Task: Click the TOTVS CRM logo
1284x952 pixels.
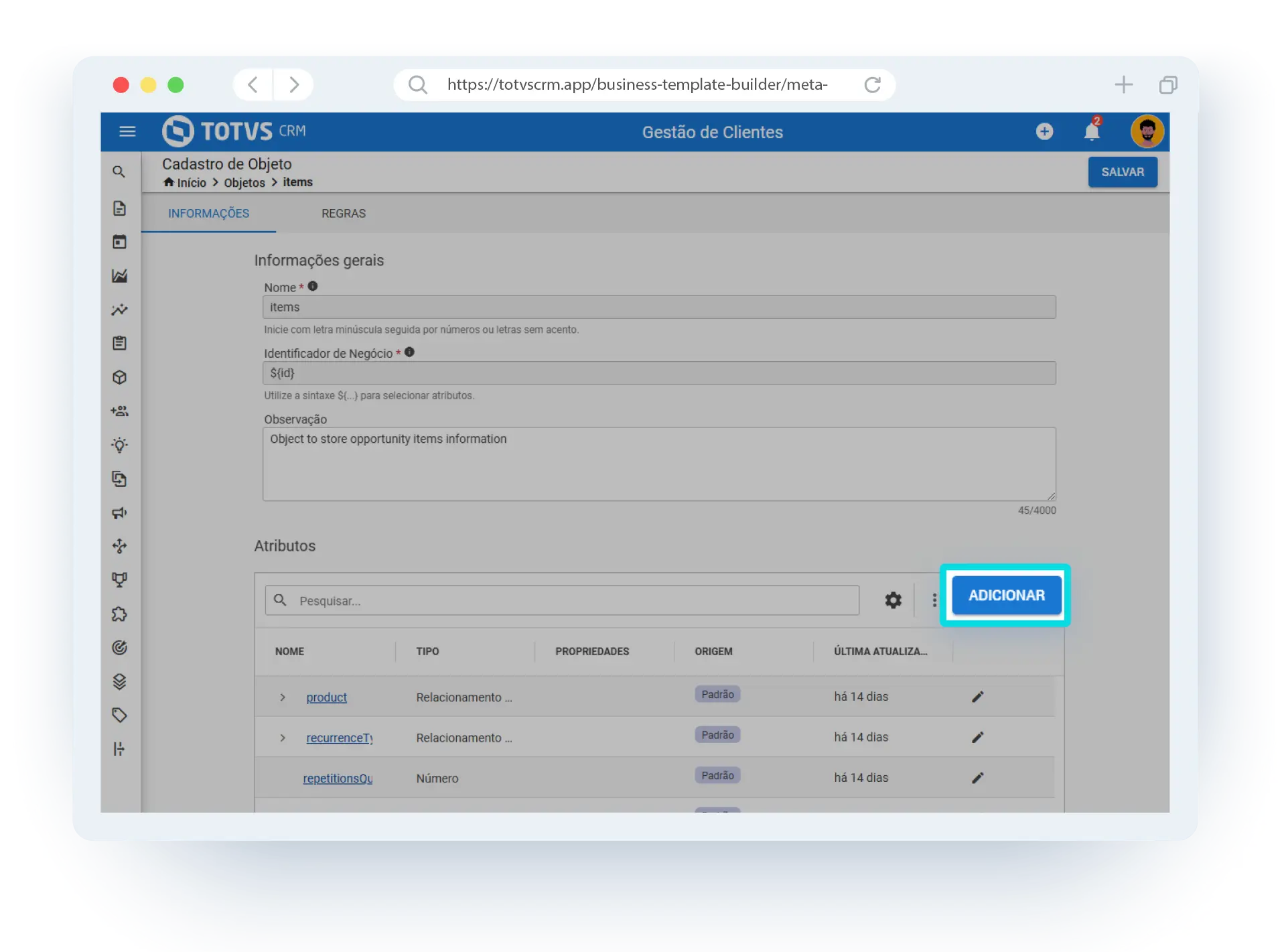Action: 234,131
